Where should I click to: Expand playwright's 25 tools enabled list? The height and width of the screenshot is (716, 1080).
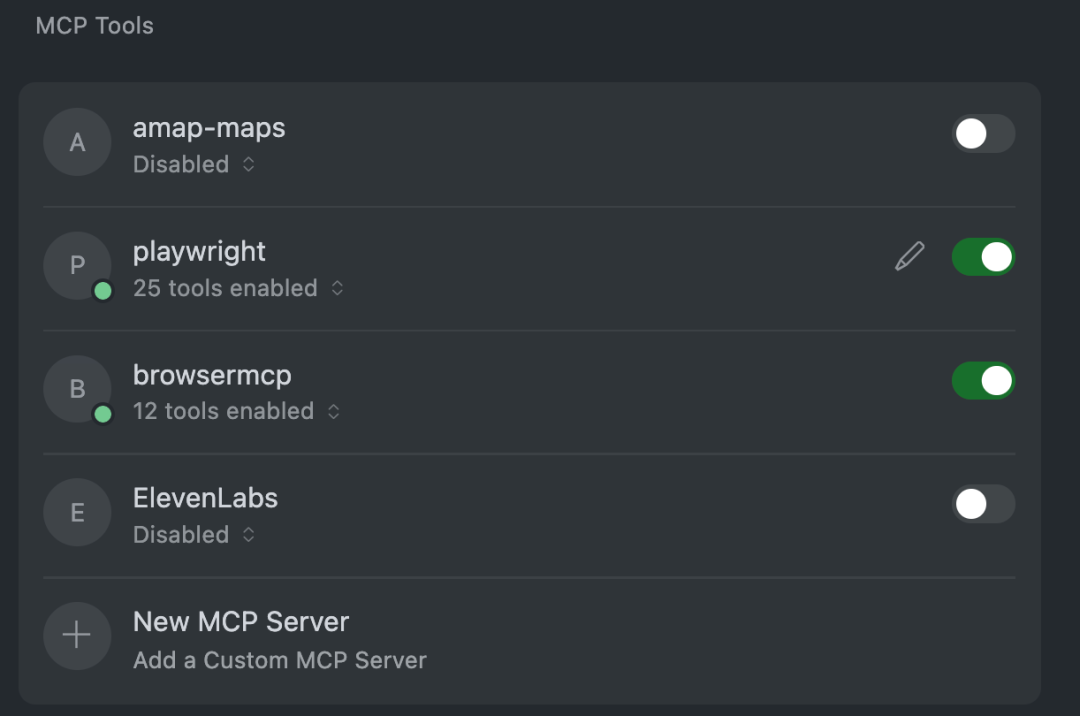338,288
